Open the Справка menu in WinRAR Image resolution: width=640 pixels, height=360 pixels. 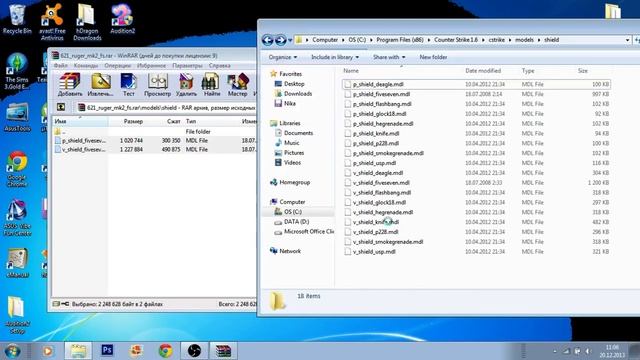(x=220, y=66)
